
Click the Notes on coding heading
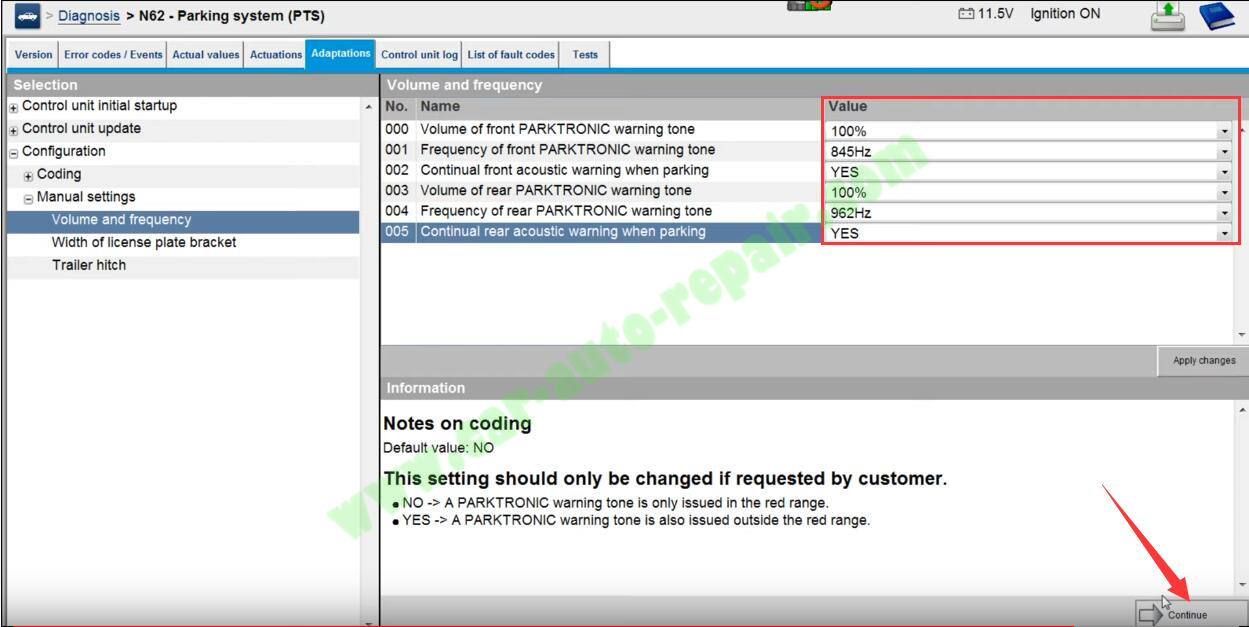point(457,424)
